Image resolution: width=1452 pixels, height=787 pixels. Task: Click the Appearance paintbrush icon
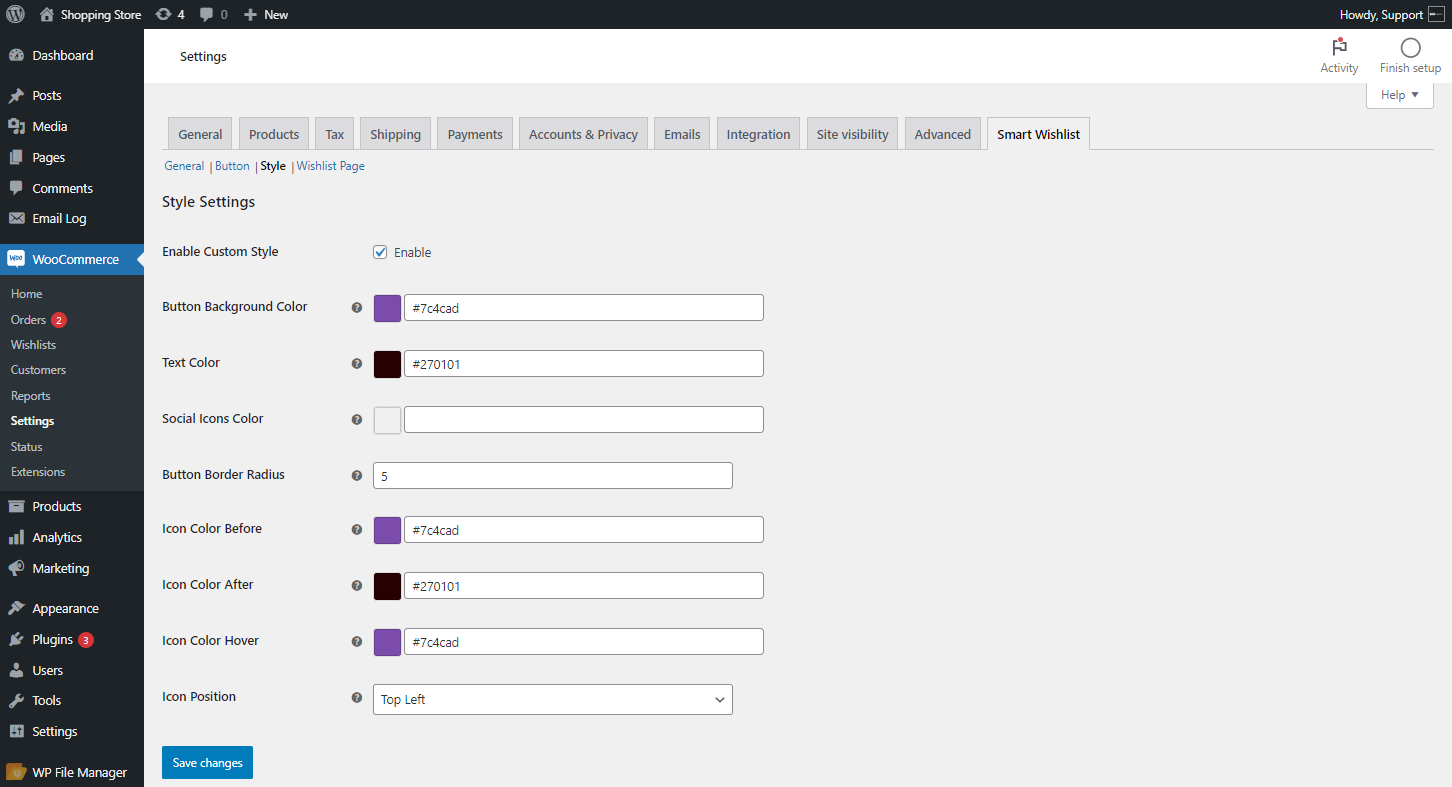point(17,609)
